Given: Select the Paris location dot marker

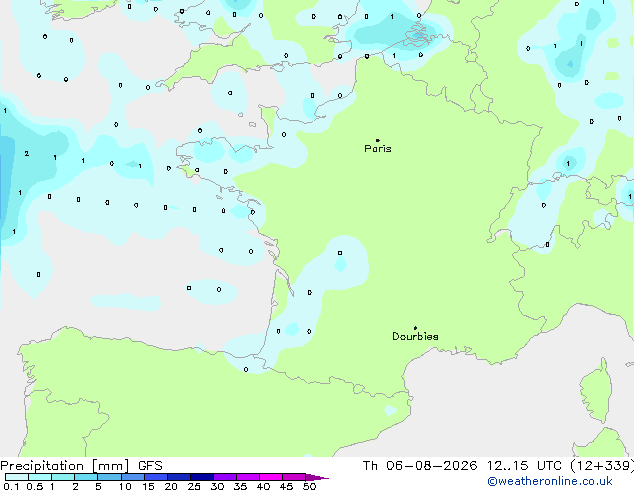Looking at the screenshot, I should click(x=378, y=140).
